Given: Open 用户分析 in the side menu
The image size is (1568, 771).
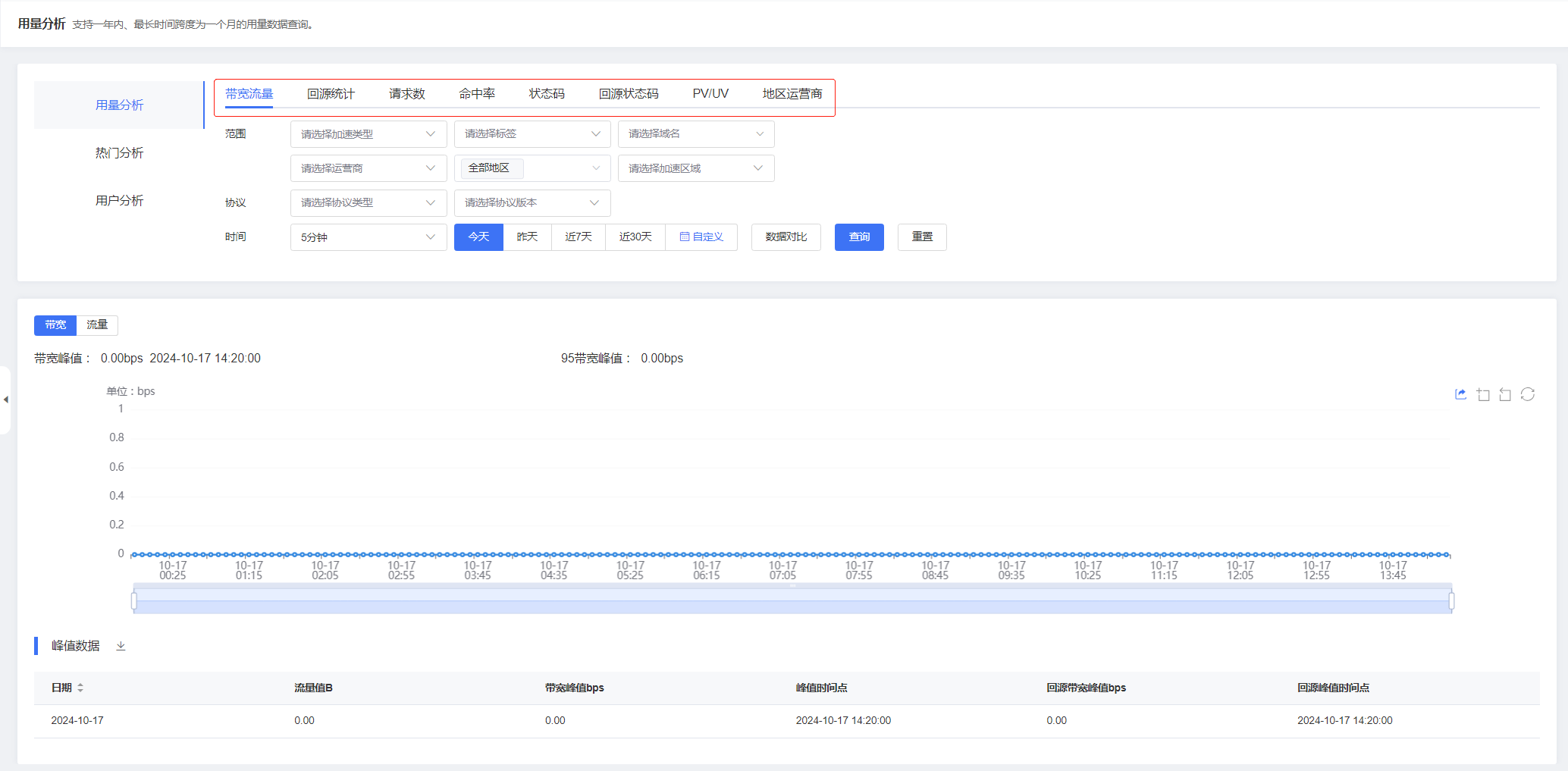Looking at the screenshot, I should click(119, 201).
